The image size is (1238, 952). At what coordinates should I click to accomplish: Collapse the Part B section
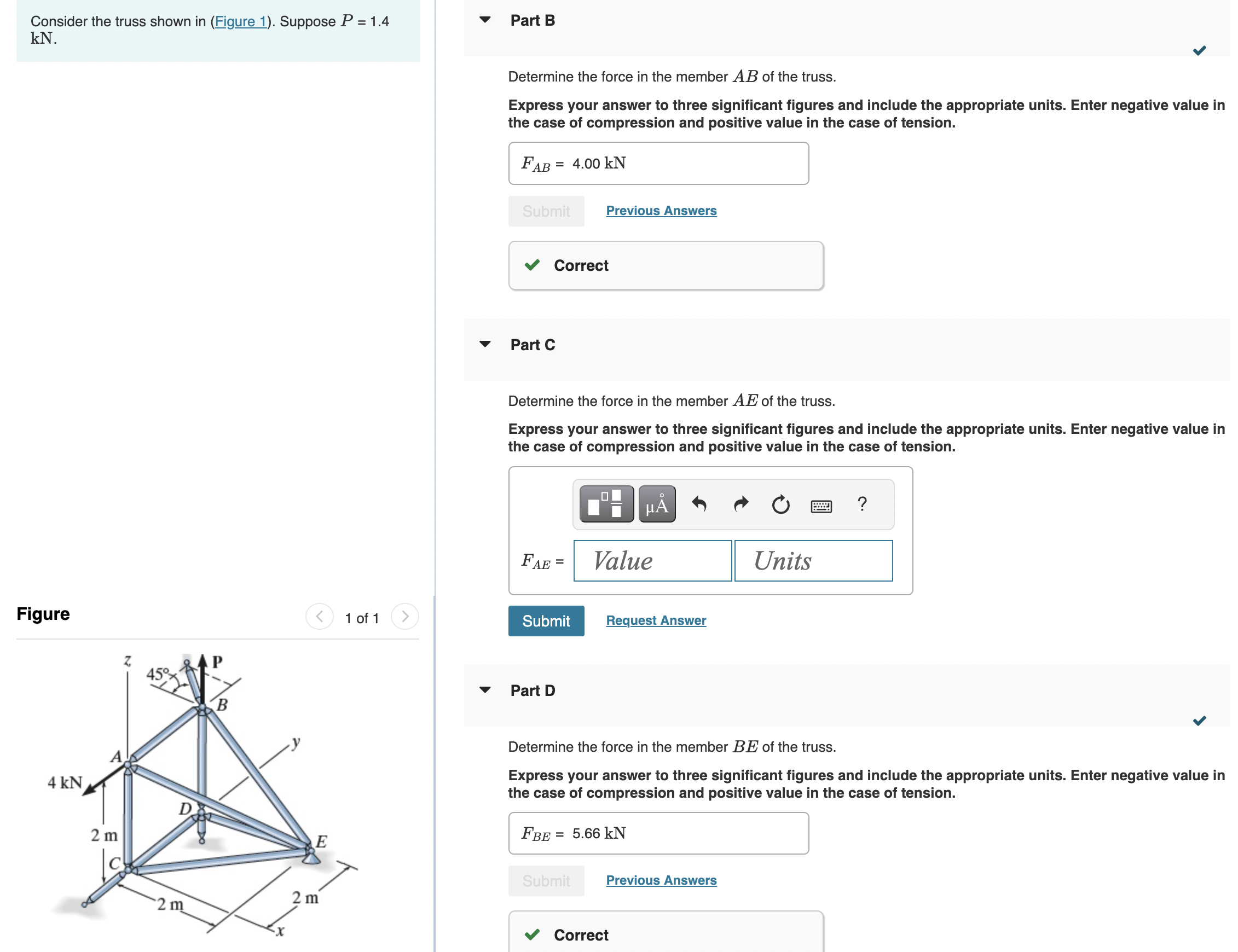pos(485,19)
